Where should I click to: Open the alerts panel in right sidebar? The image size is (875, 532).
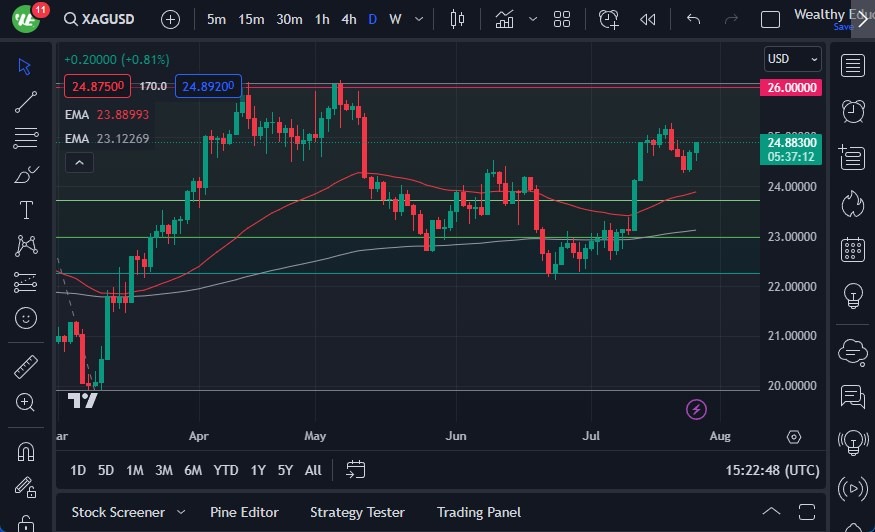pos(853,111)
